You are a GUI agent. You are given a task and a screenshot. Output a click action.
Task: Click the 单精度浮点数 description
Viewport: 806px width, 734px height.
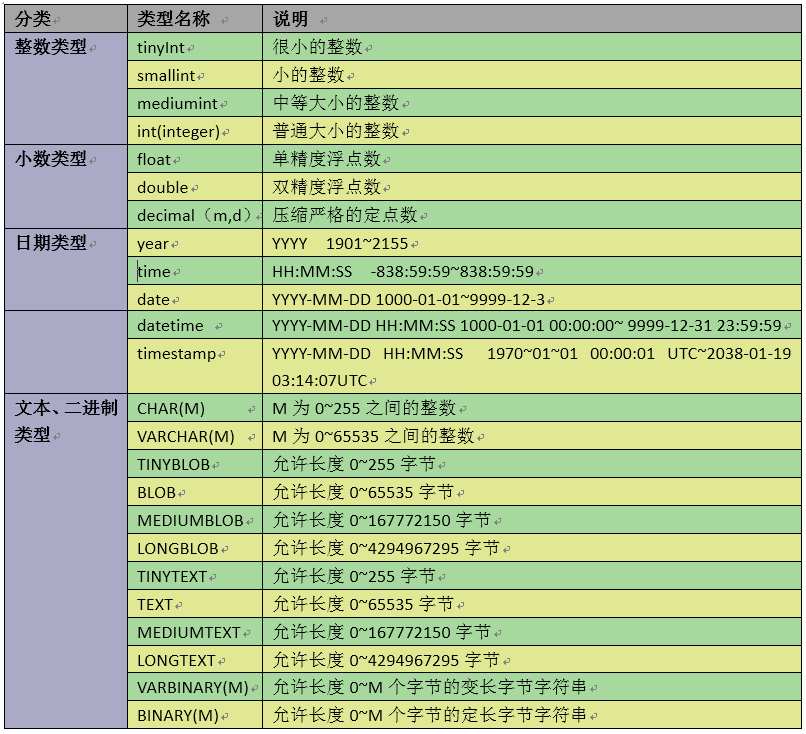point(326,159)
